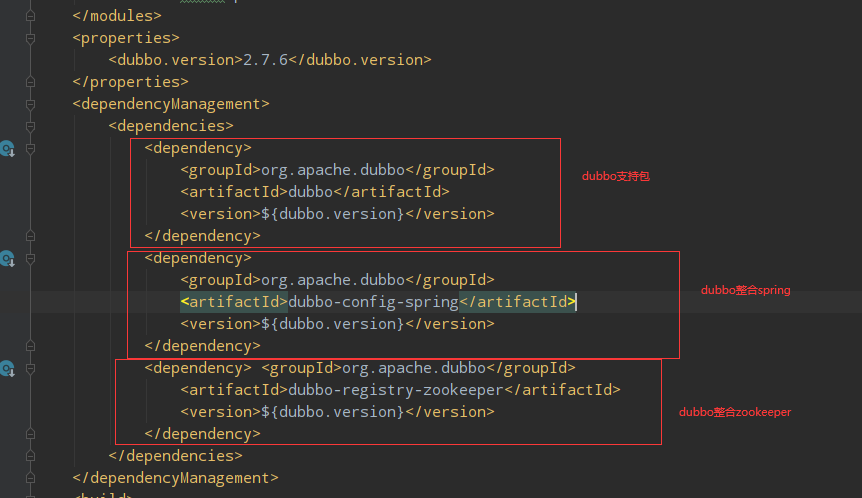Click the dubbo-registry-zookeeper artifactId text
This screenshot has width=862, height=498.
coord(395,390)
